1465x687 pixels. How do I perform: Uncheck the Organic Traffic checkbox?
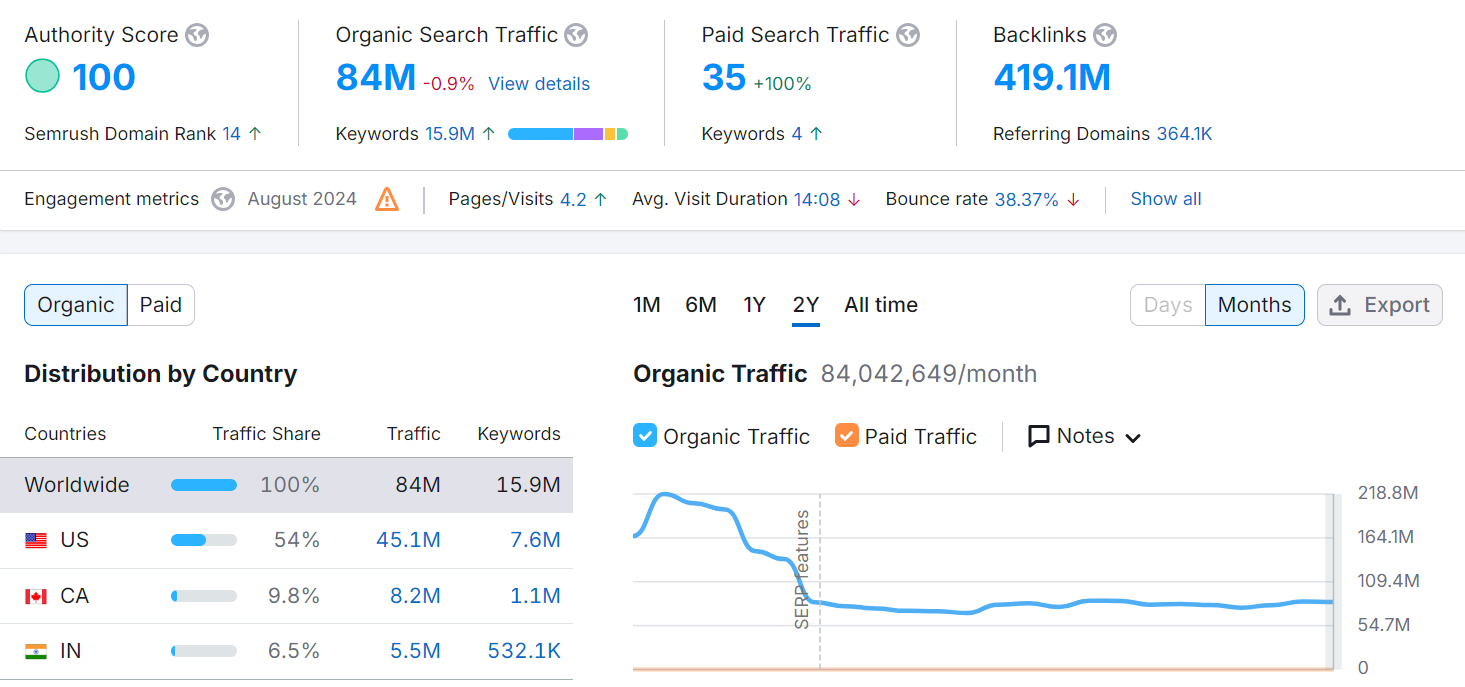(x=645, y=436)
